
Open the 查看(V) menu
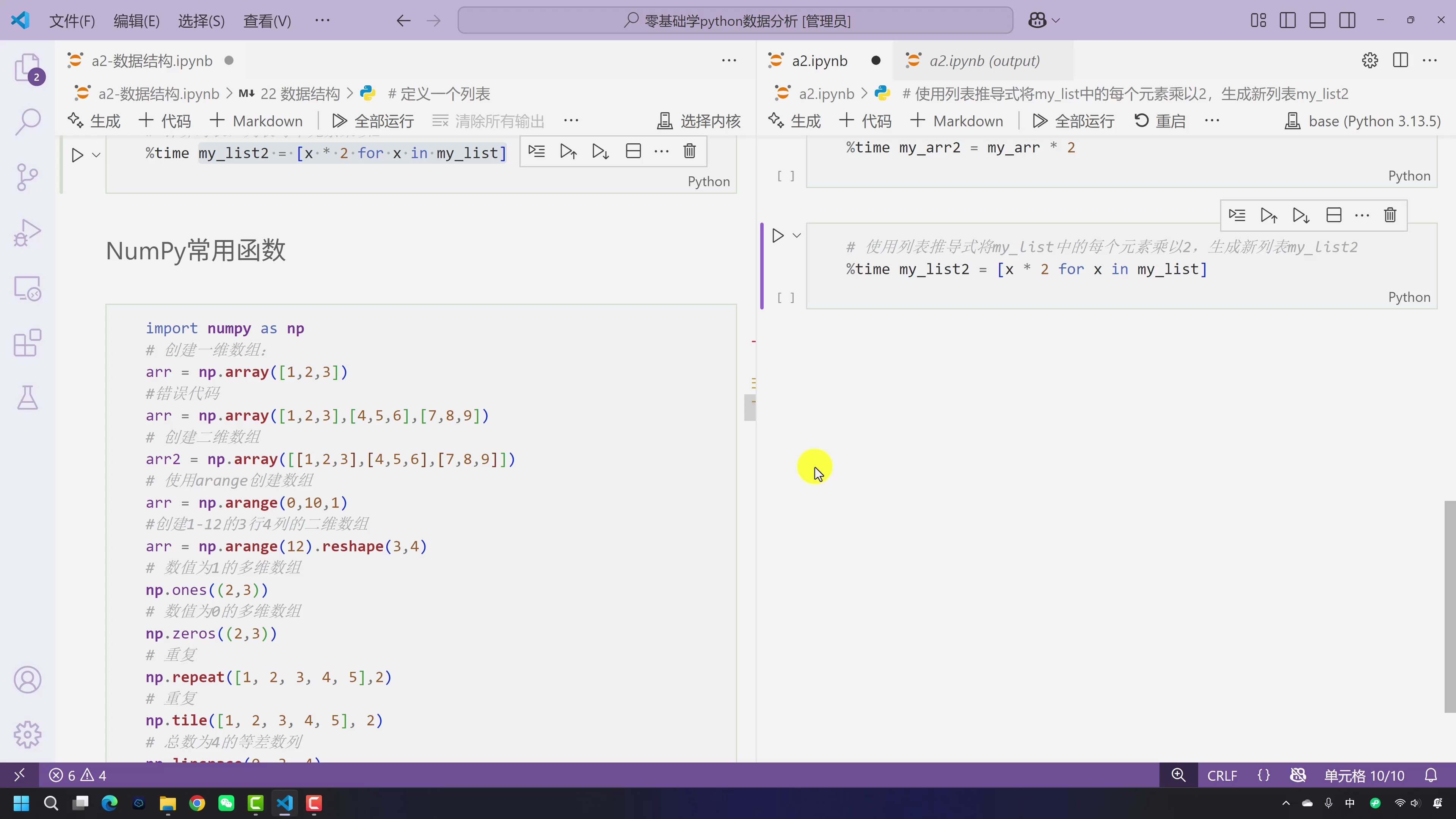(267, 21)
